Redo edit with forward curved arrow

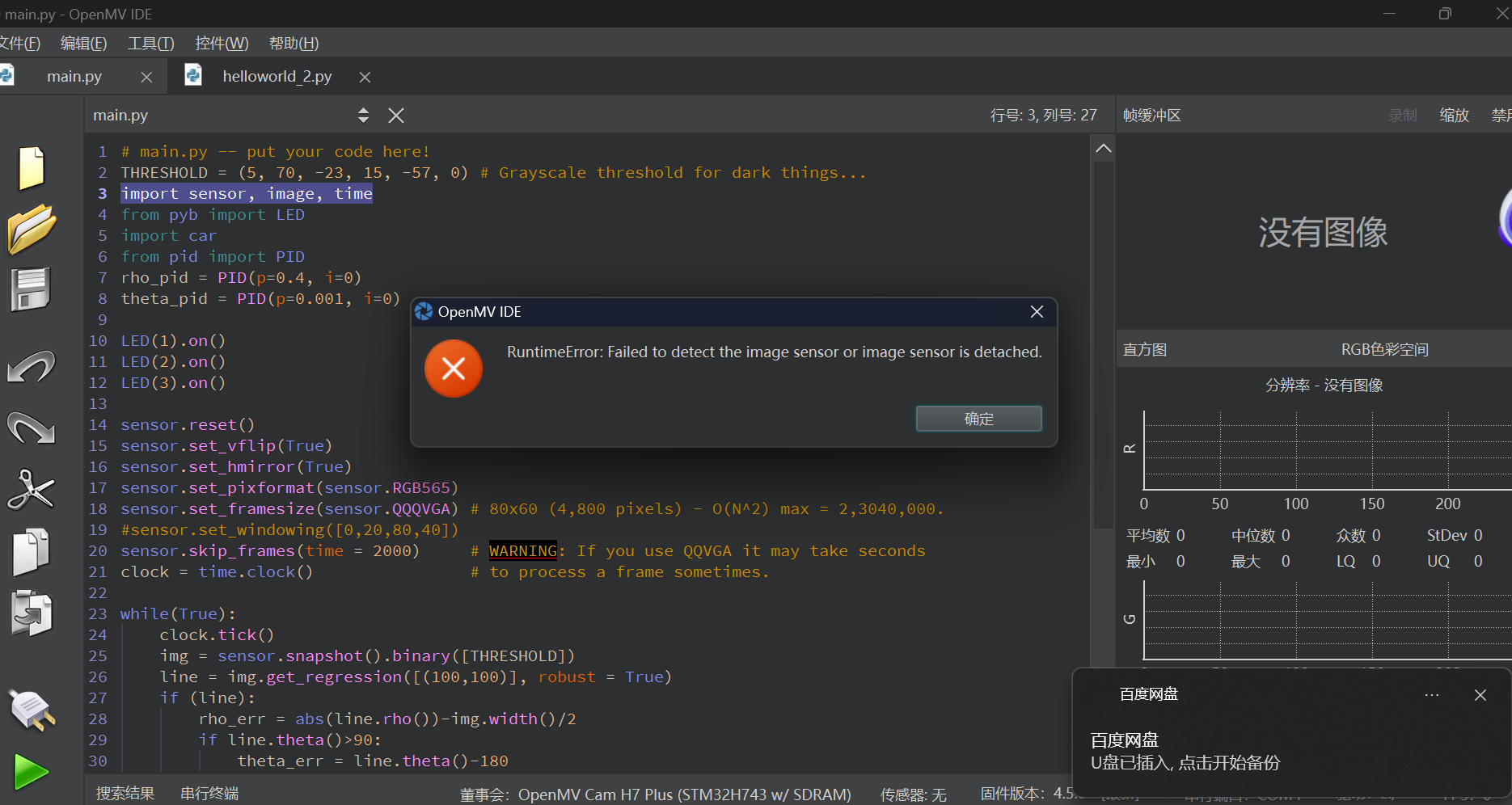[x=31, y=427]
